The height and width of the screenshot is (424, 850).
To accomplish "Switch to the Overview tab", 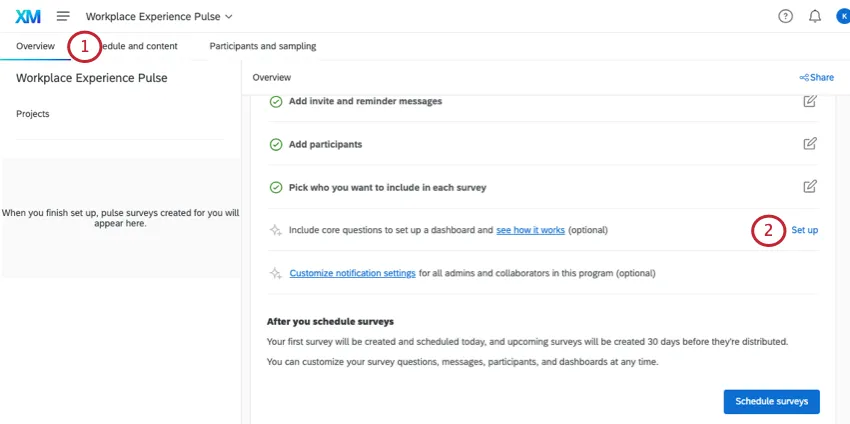I will [35, 46].
